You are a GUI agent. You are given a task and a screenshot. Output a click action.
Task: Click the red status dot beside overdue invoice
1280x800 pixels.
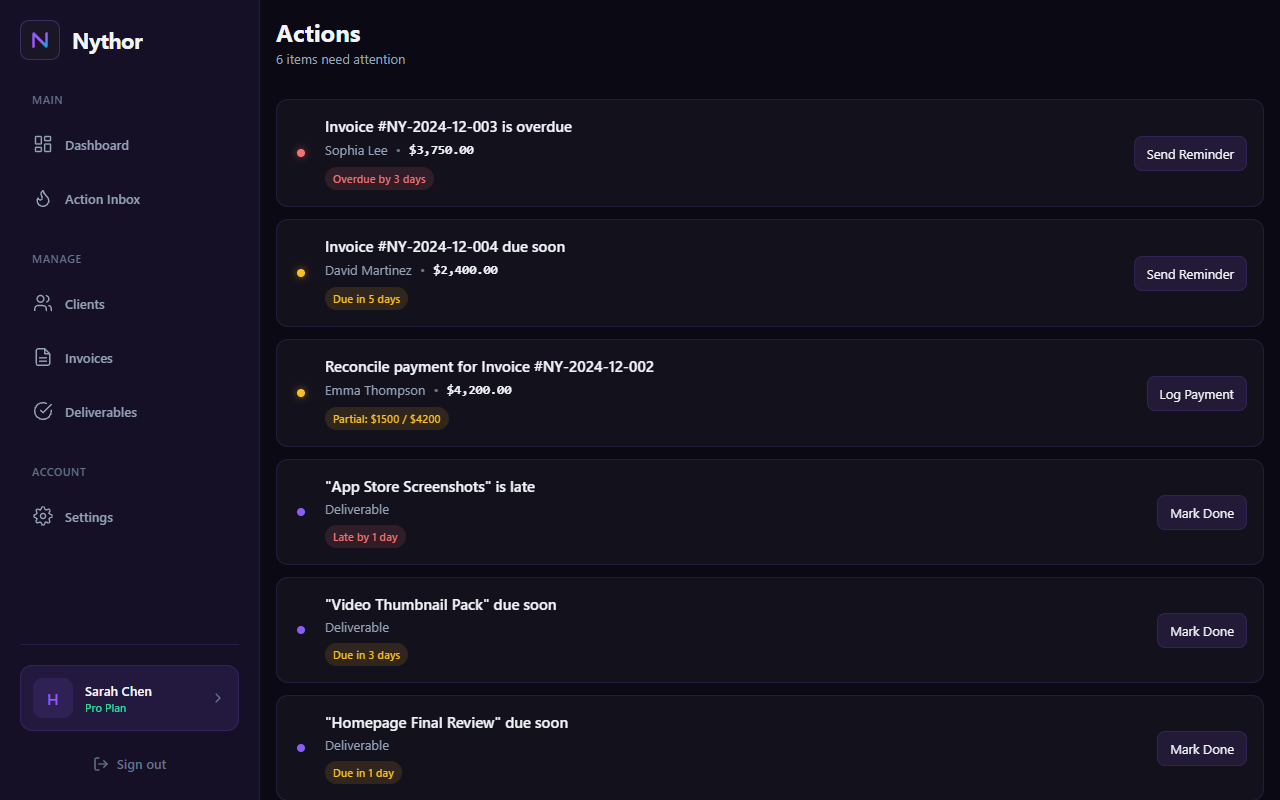pyautogui.click(x=301, y=152)
